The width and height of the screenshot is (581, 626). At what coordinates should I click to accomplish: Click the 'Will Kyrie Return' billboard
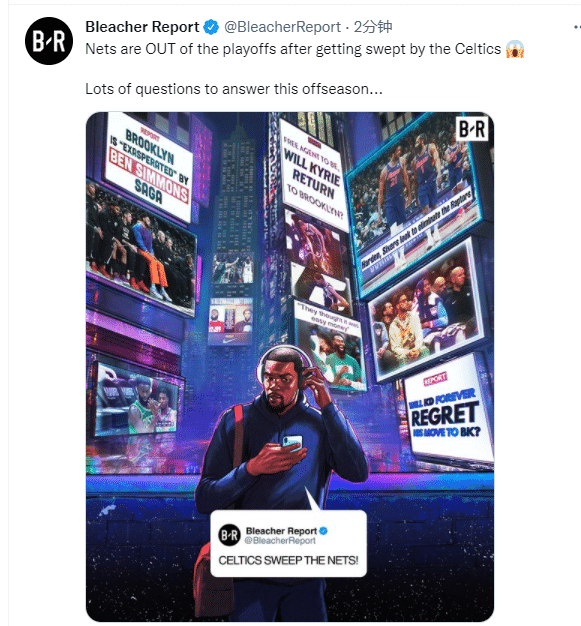313,175
